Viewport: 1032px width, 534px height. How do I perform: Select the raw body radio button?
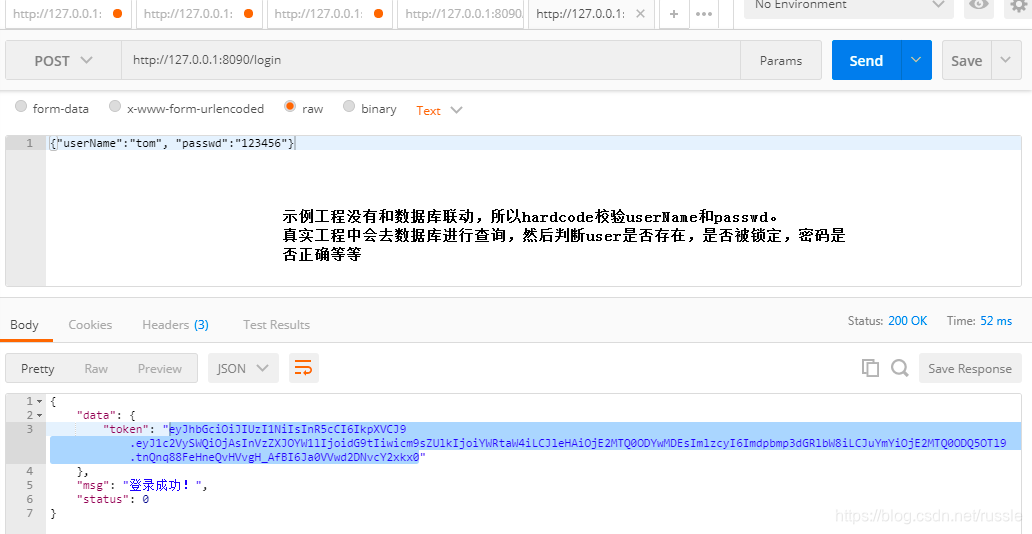(x=290, y=106)
